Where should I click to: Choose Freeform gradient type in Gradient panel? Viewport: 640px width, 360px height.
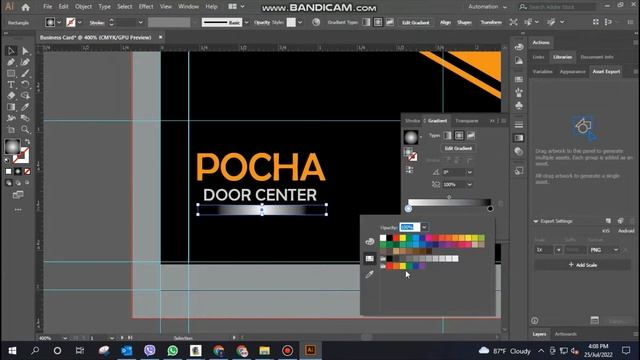pyautogui.click(x=471, y=136)
